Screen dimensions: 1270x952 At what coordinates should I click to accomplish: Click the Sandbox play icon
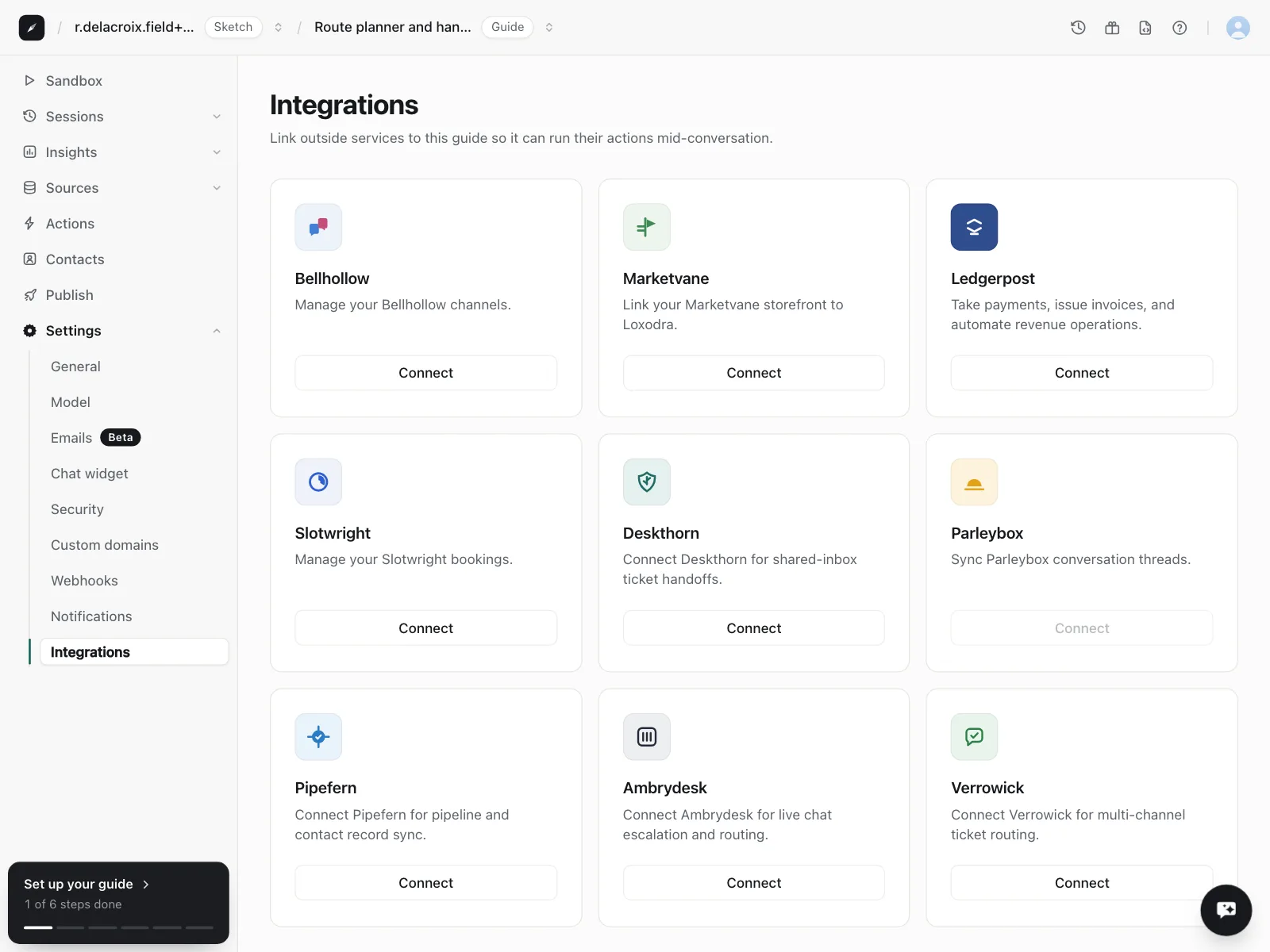(29, 80)
